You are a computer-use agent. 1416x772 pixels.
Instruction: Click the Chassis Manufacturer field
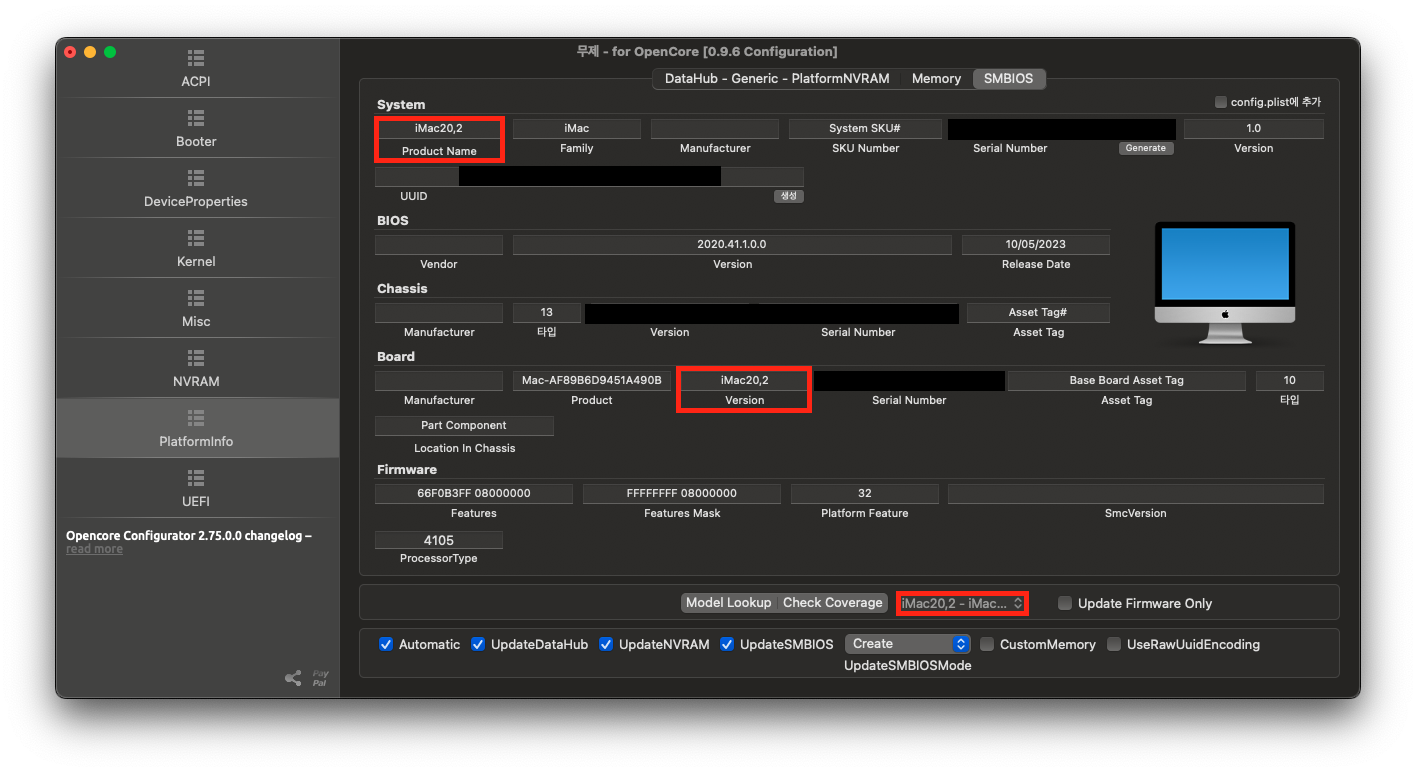click(439, 312)
